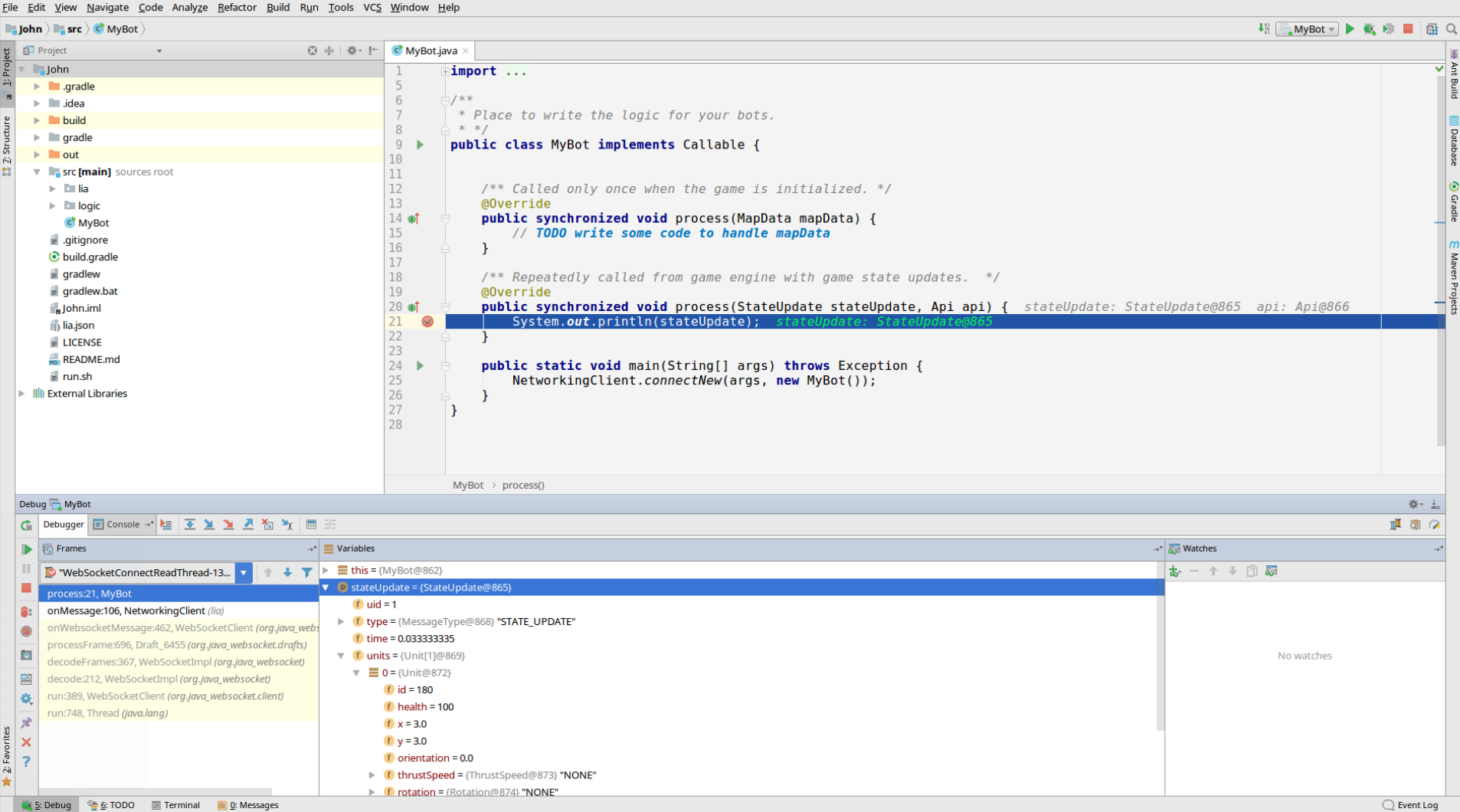The height and width of the screenshot is (812, 1460).
Task: Open the Evaluate Expression dialog icon
Action: coord(311,524)
